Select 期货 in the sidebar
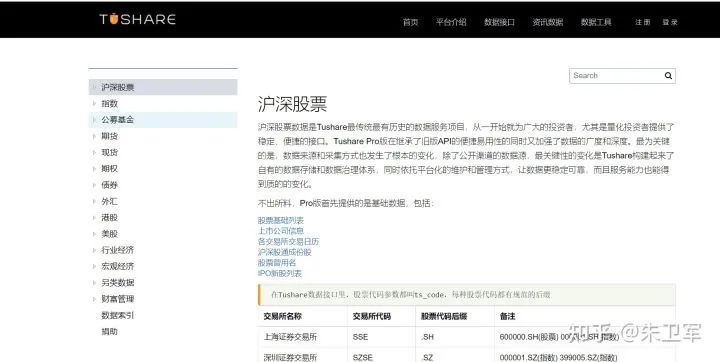The width and height of the screenshot is (720, 362). (x=109, y=136)
